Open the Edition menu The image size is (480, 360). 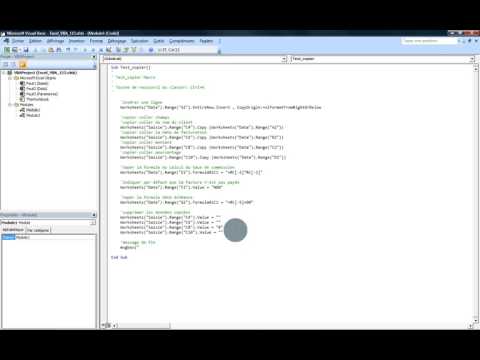[35, 41]
